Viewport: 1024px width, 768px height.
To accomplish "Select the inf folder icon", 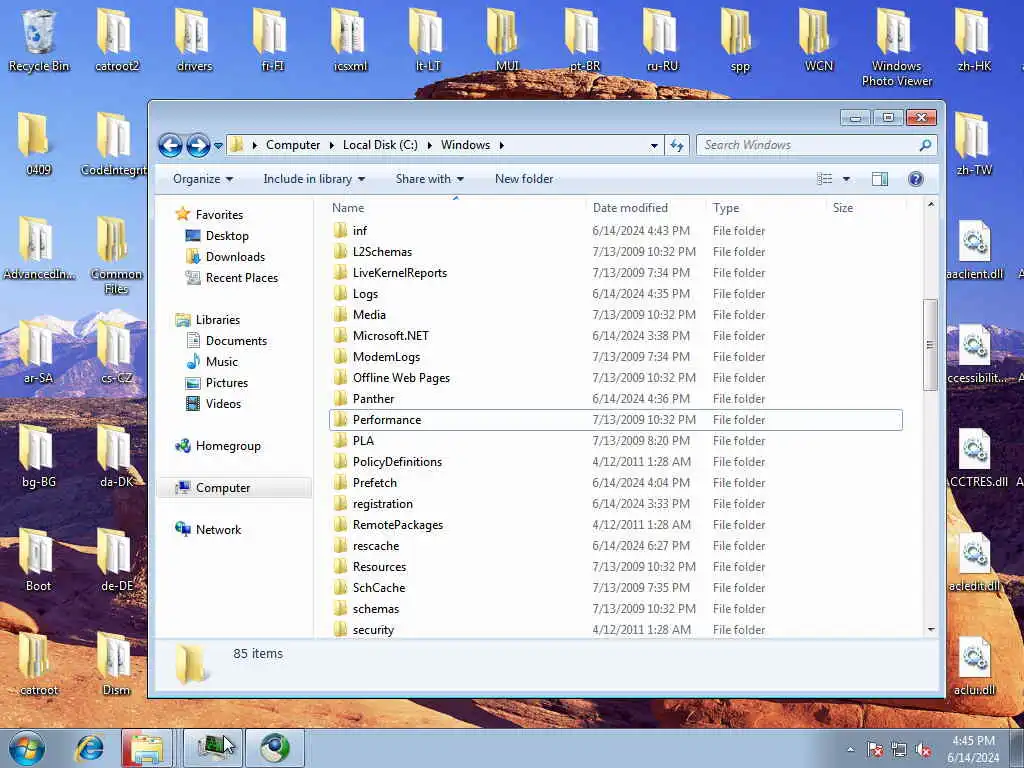I will [x=340, y=231].
